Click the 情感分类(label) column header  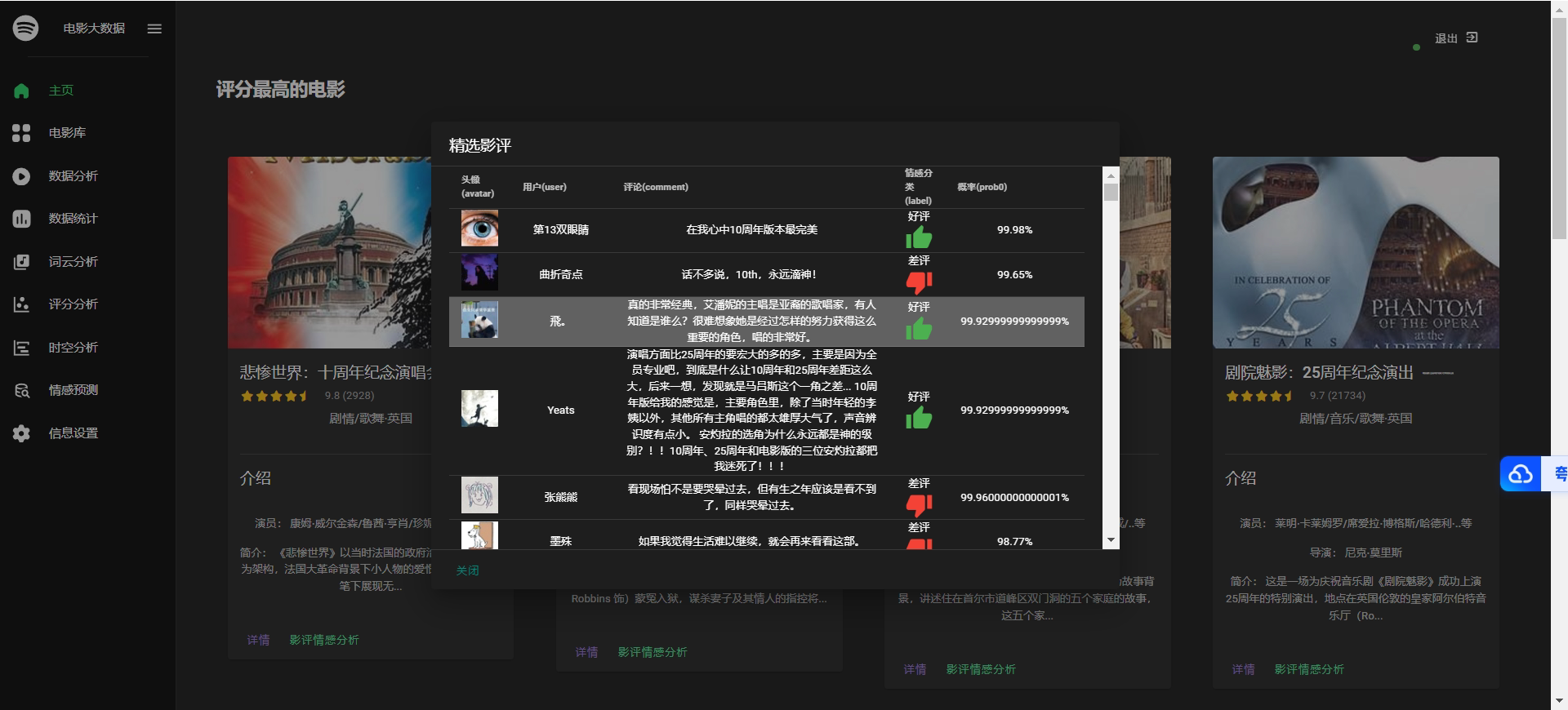point(919,187)
